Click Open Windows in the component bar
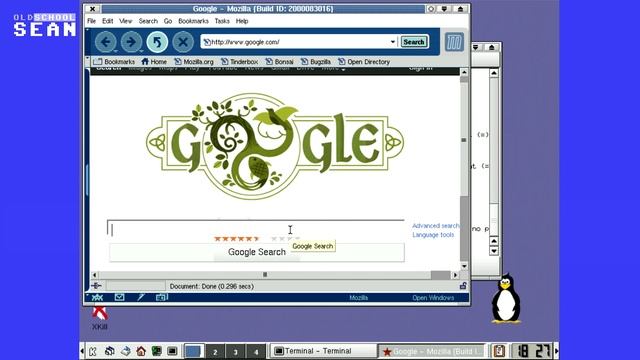Screen dimensions: 640x360 [x=433, y=298]
